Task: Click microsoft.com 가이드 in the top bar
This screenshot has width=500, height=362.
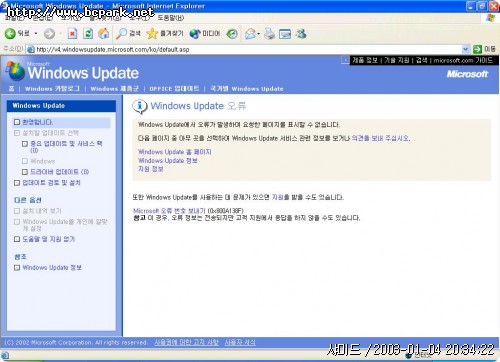Action: (463, 60)
